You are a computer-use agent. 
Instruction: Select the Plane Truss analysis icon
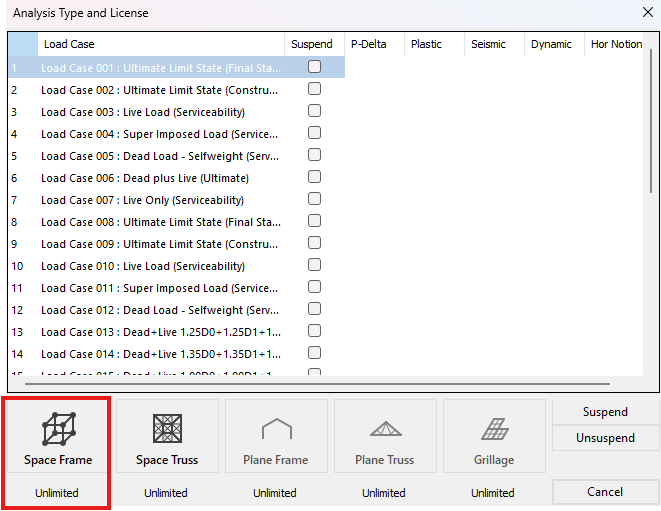(x=386, y=428)
